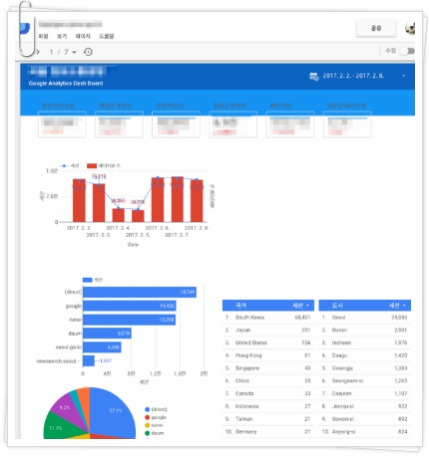Select the South Korea row

[268, 317]
